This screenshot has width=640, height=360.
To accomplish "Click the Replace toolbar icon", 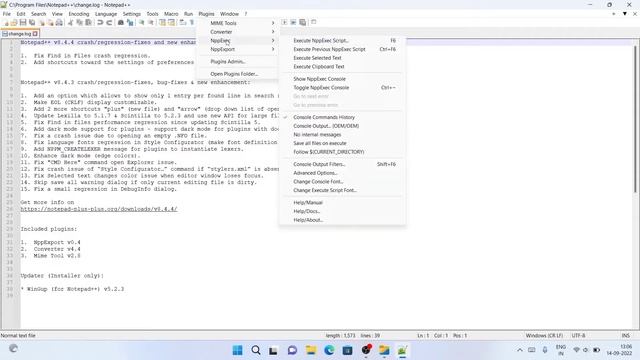I will pyautogui.click(x=130, y=22).
